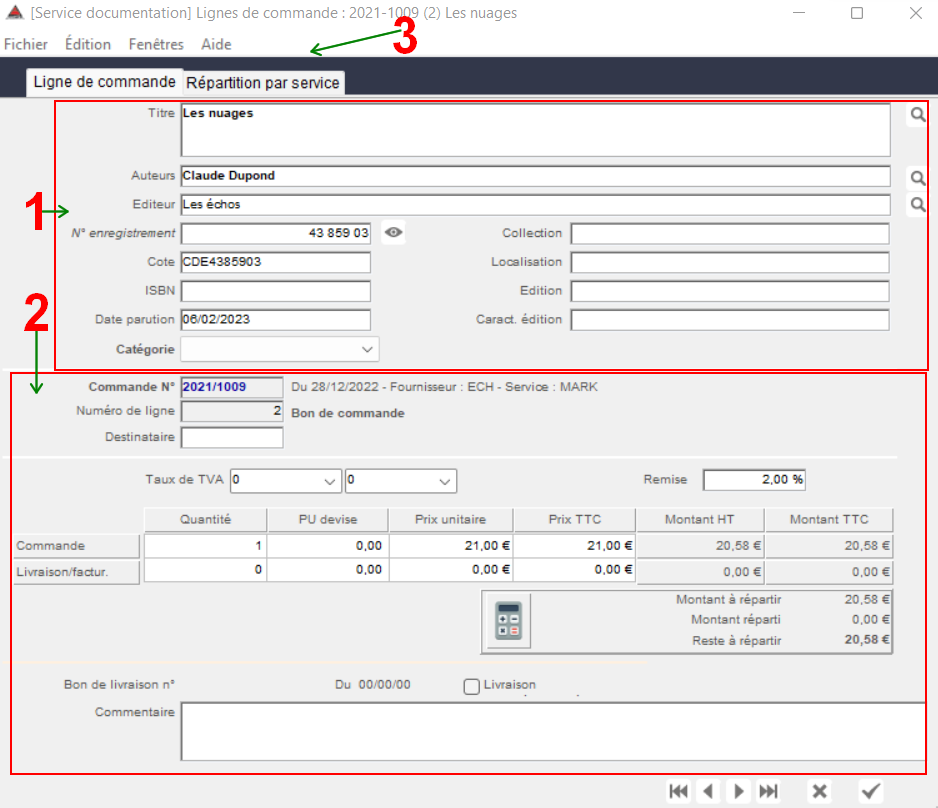938x808 pixels.
Task: Click the eye icon next to N° enregistrement
Action: (393, 233)
